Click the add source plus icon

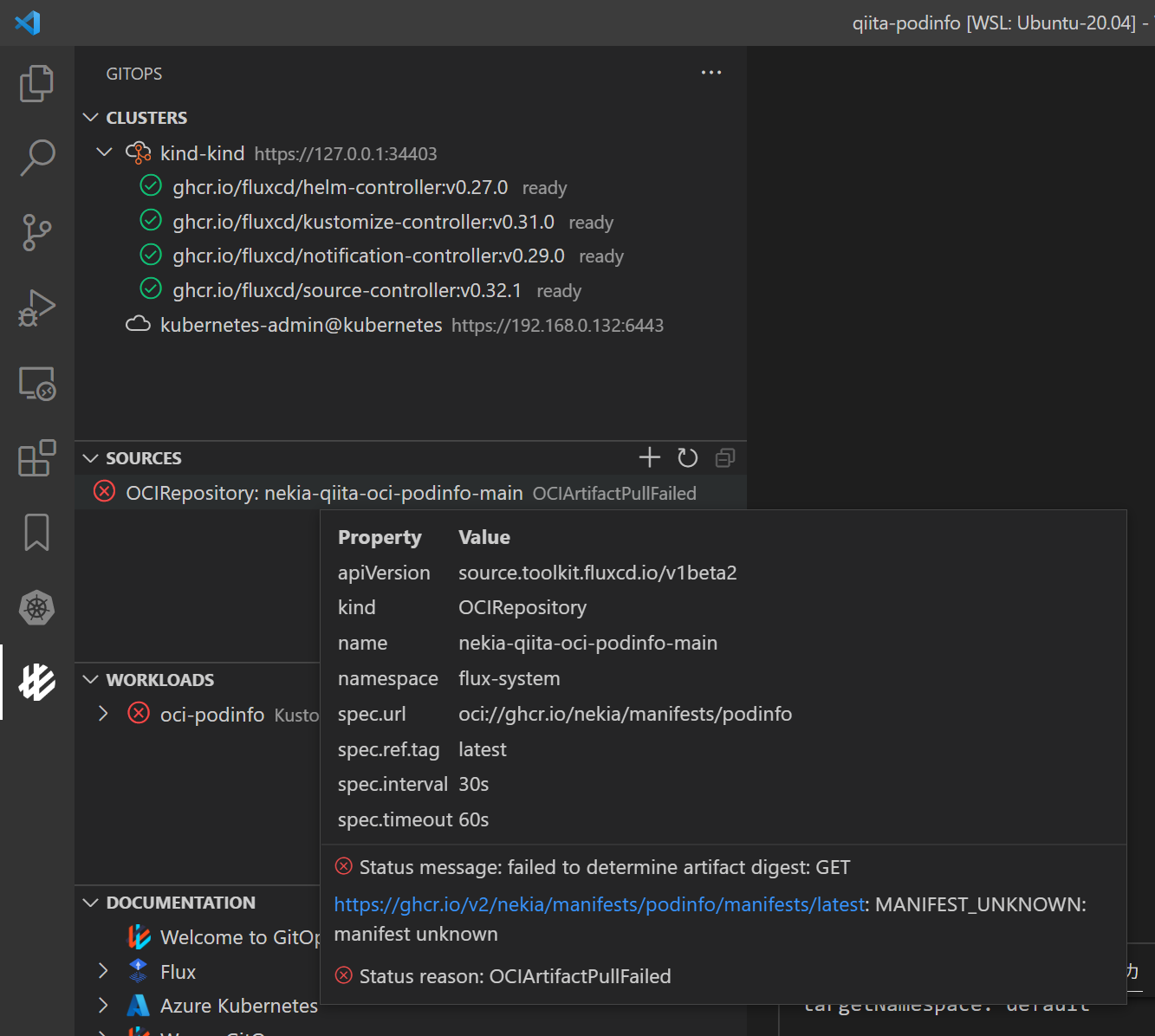(x=649, y=457)
